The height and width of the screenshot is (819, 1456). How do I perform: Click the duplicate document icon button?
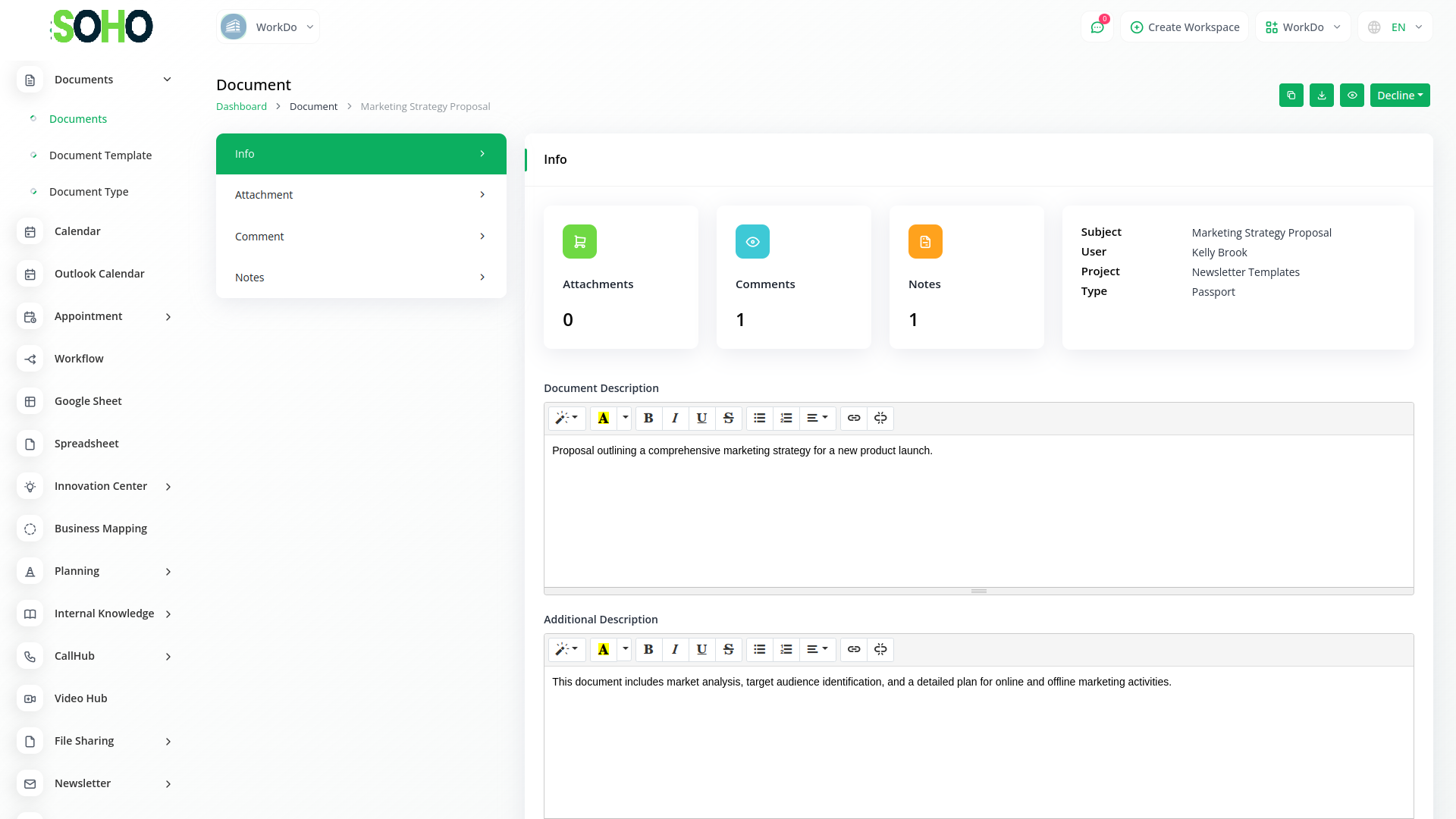coord(1291,96)
